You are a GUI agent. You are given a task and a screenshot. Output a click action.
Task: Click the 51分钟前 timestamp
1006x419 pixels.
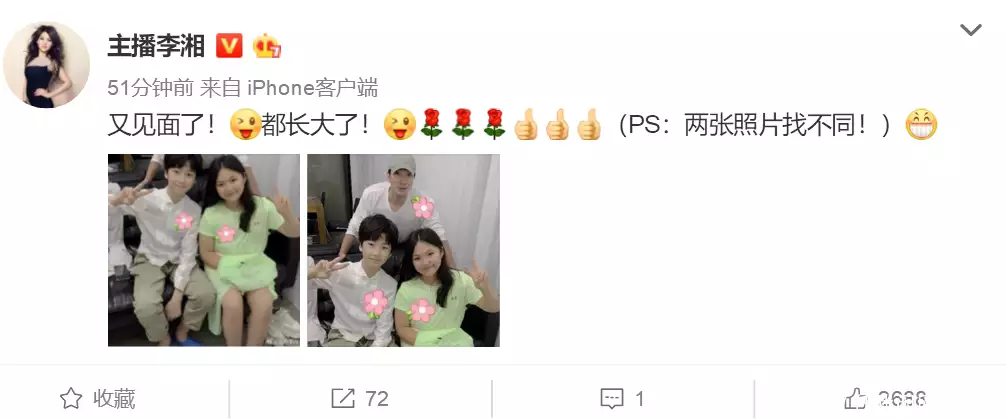151,88
